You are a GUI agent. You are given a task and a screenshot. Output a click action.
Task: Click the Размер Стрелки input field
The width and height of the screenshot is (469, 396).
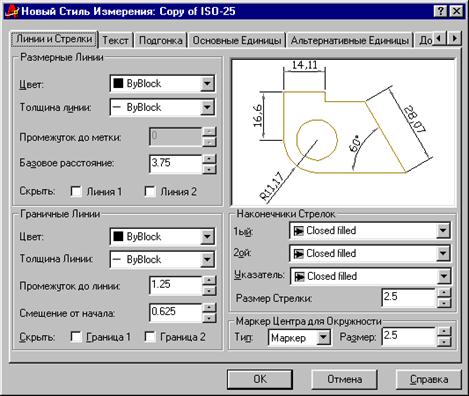(408, 298)
